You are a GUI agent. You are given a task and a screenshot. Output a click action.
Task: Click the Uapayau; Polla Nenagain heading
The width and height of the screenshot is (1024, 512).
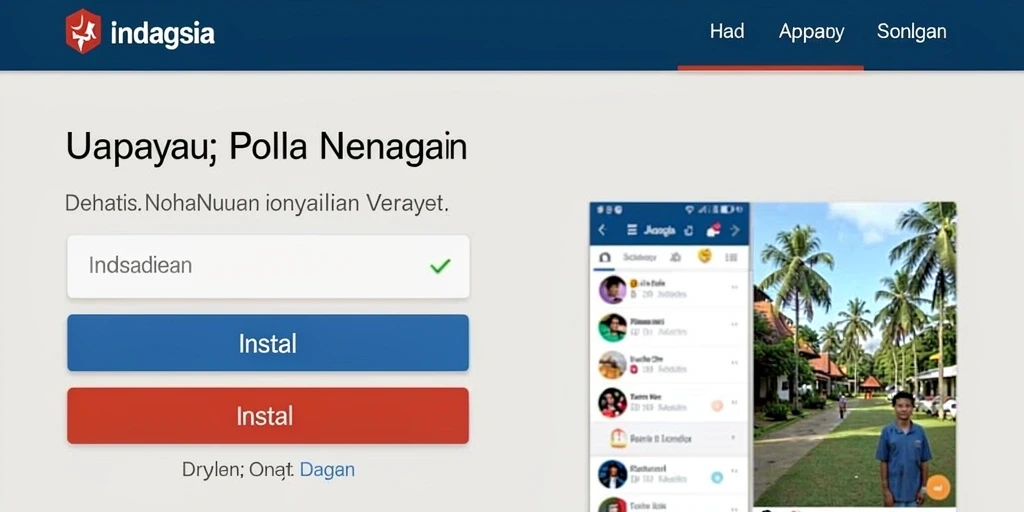(266, 147)
